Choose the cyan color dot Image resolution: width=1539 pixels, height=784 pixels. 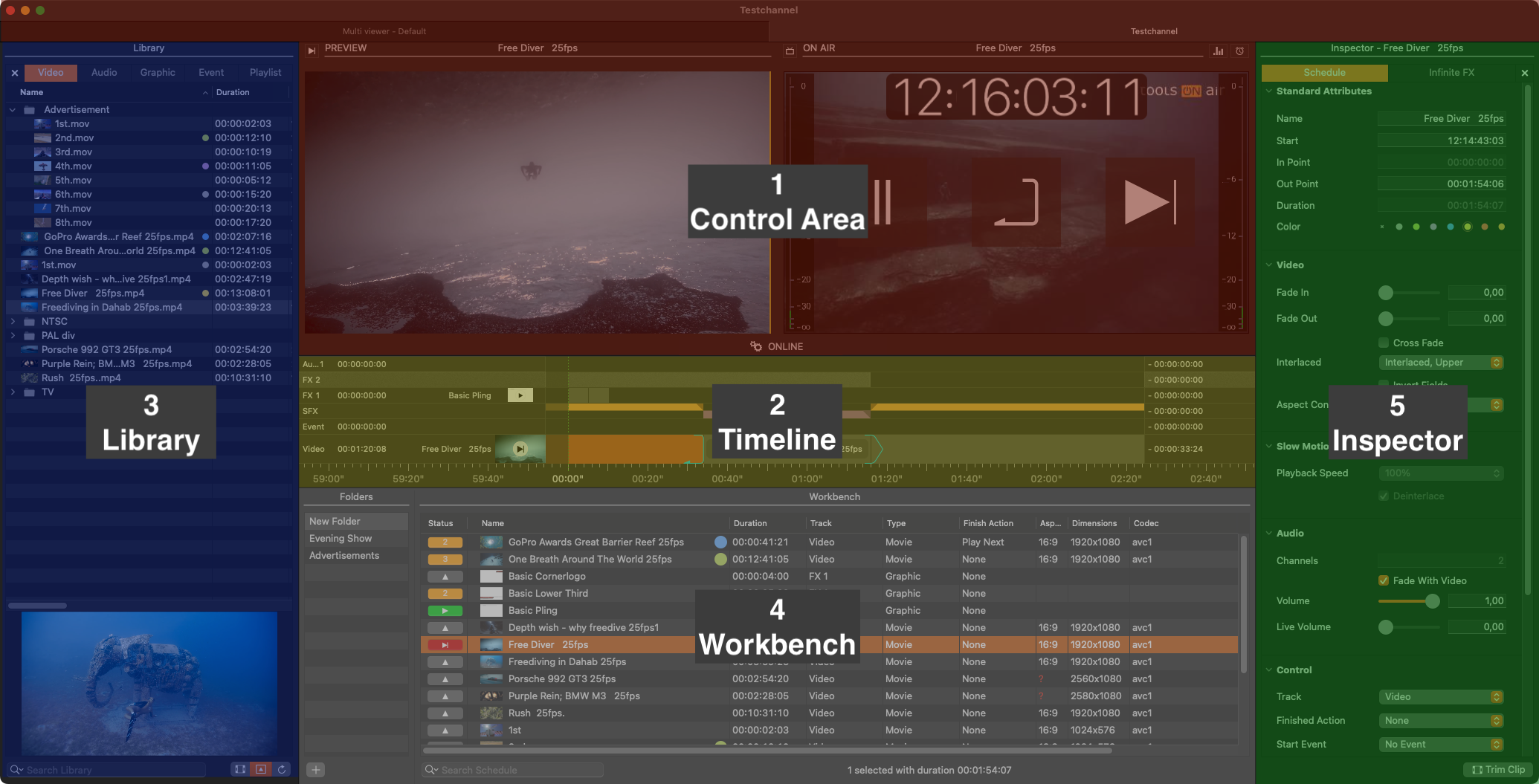1451,227
